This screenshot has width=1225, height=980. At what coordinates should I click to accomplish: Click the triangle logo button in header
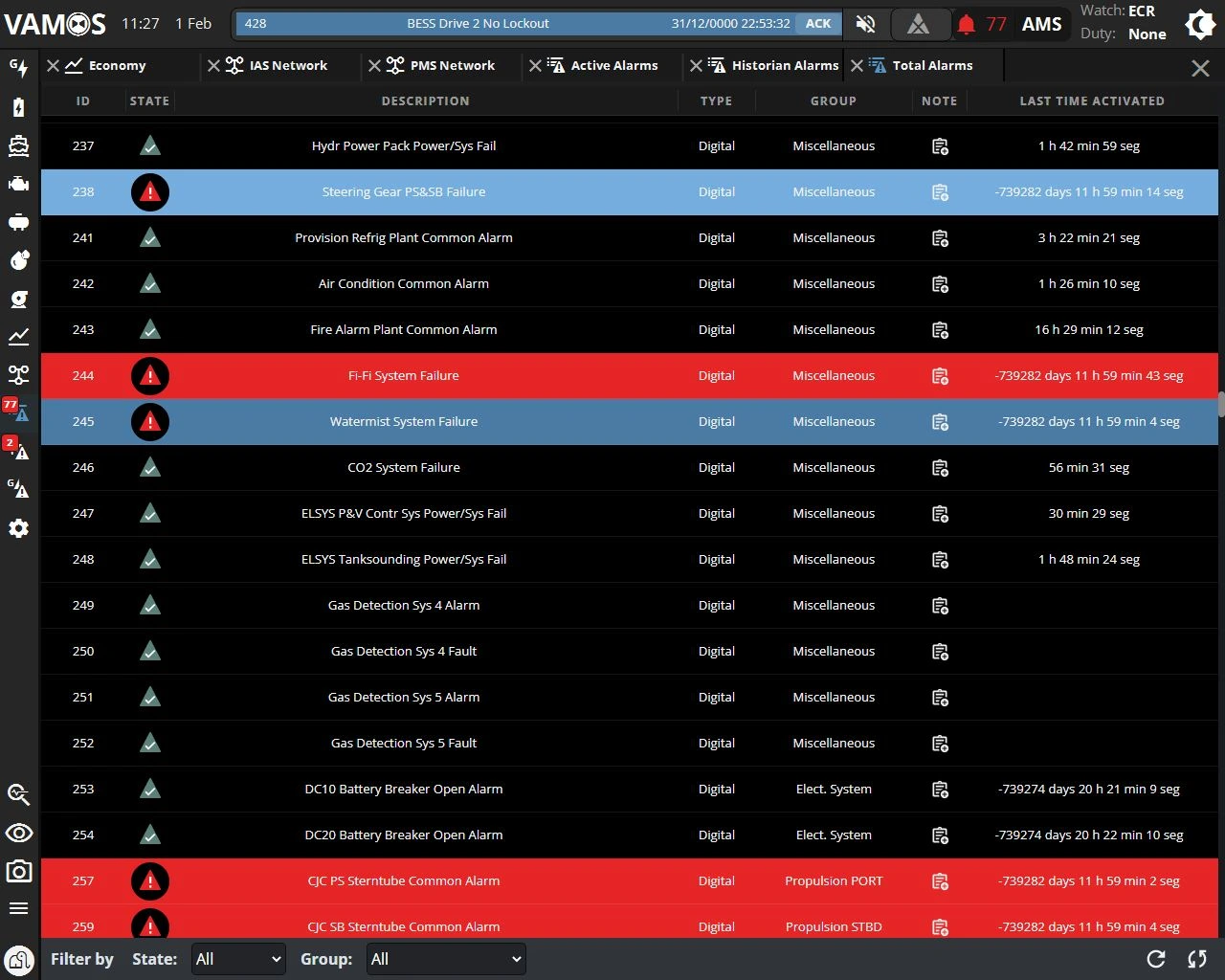(918, 24)
